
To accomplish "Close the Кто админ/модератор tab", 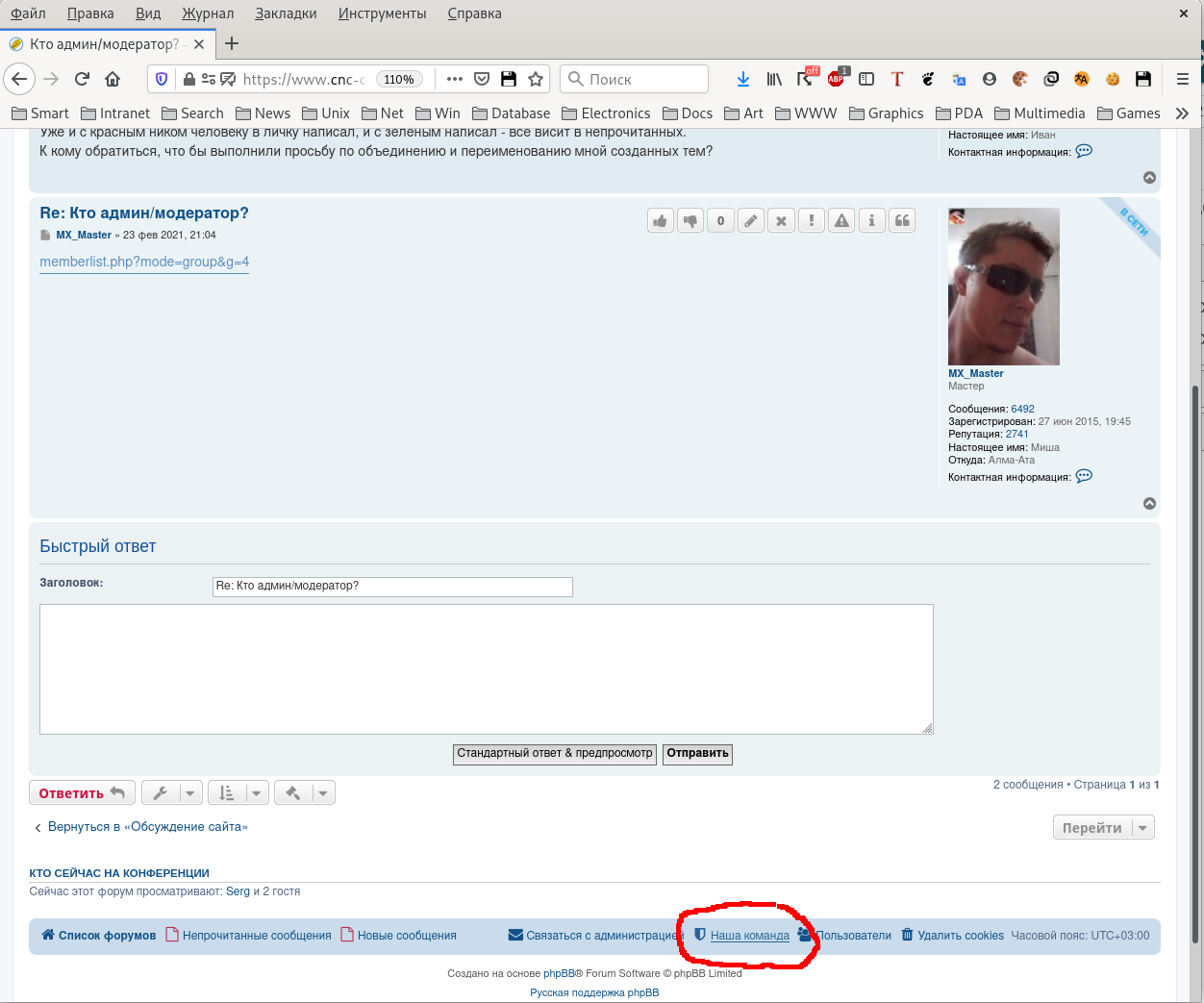I will pyautogui.click(x=199, y=44).
